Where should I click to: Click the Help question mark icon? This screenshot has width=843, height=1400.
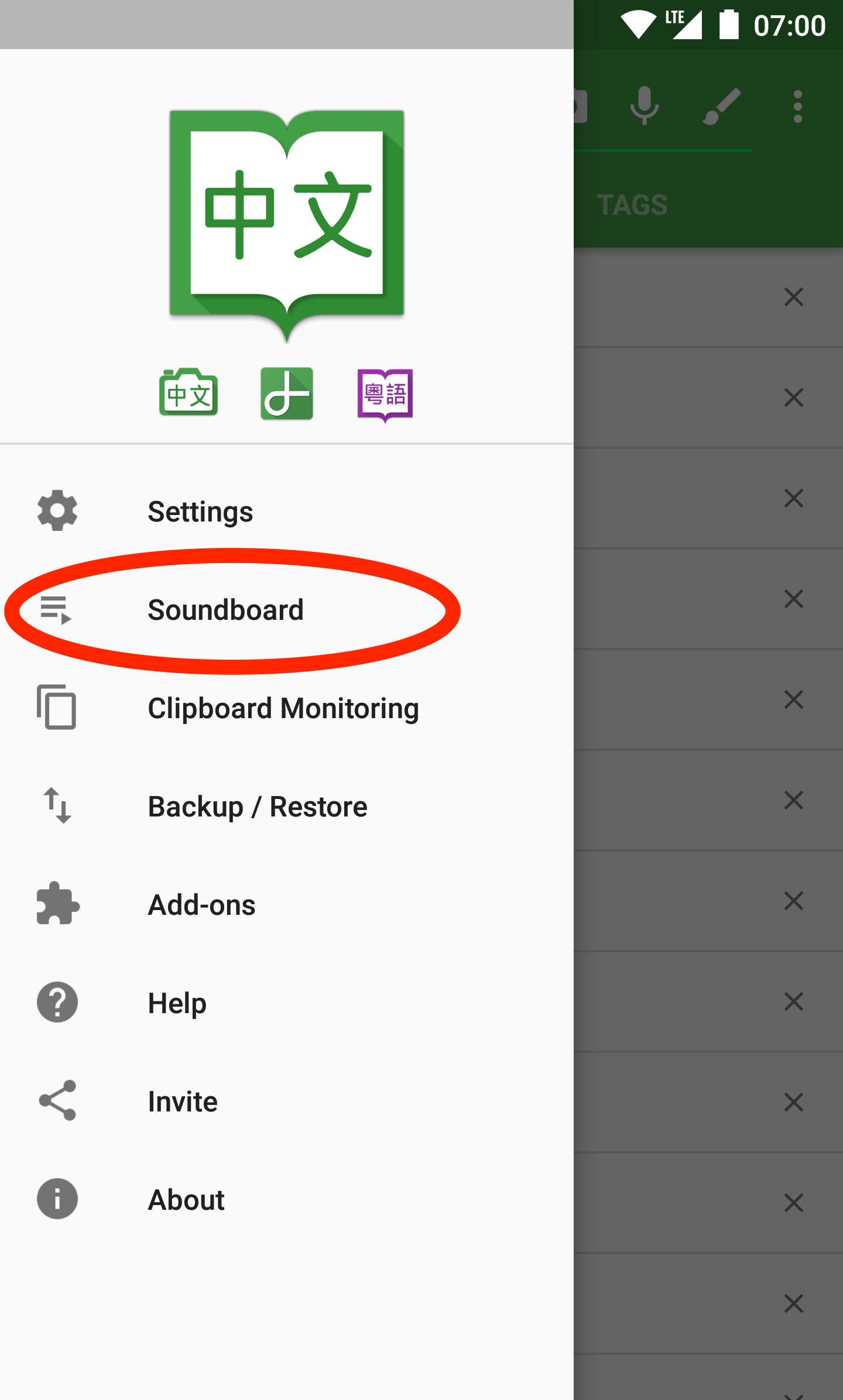tap(57, 1003)
